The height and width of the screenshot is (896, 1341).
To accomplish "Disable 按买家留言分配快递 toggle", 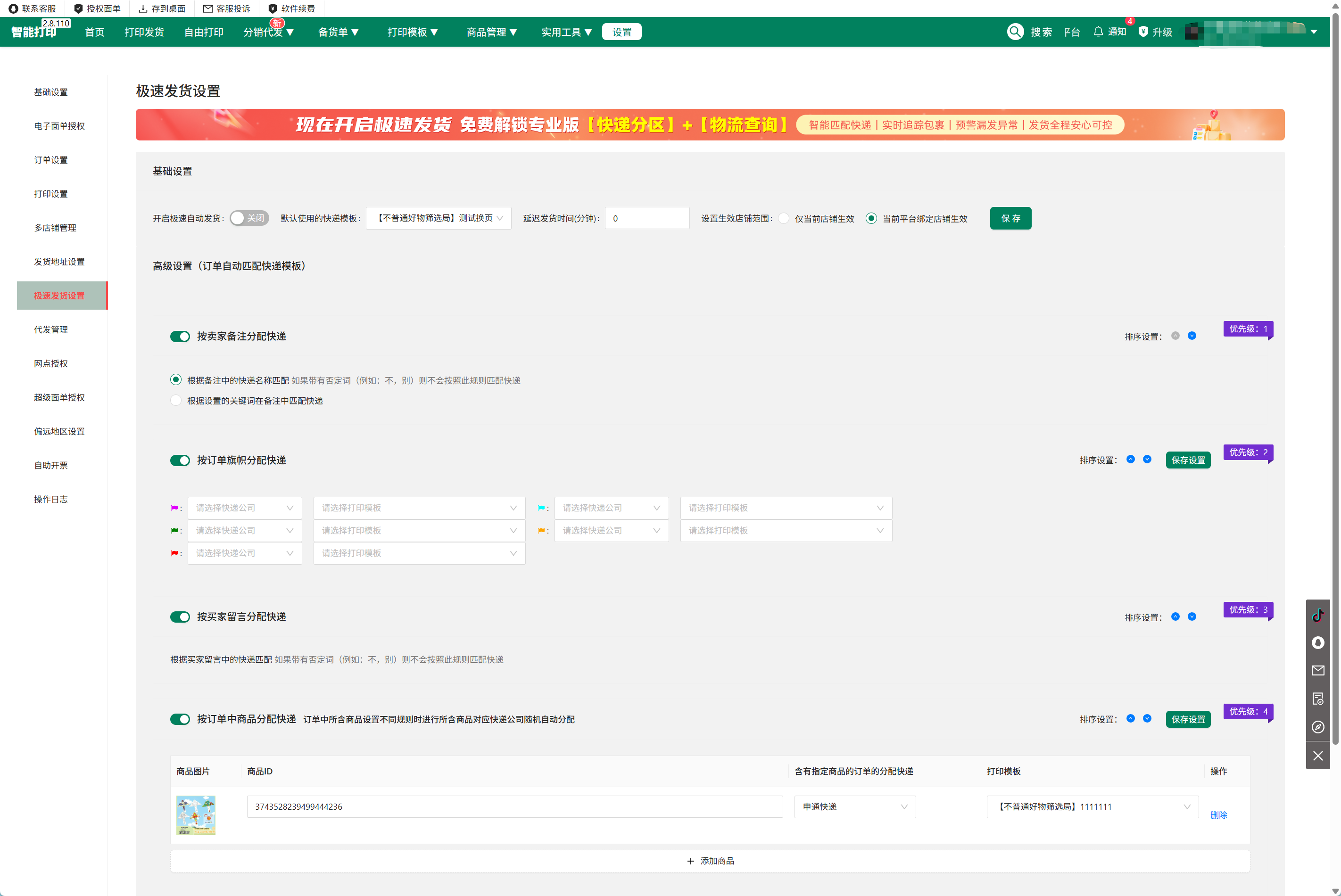I will [180, 617].
